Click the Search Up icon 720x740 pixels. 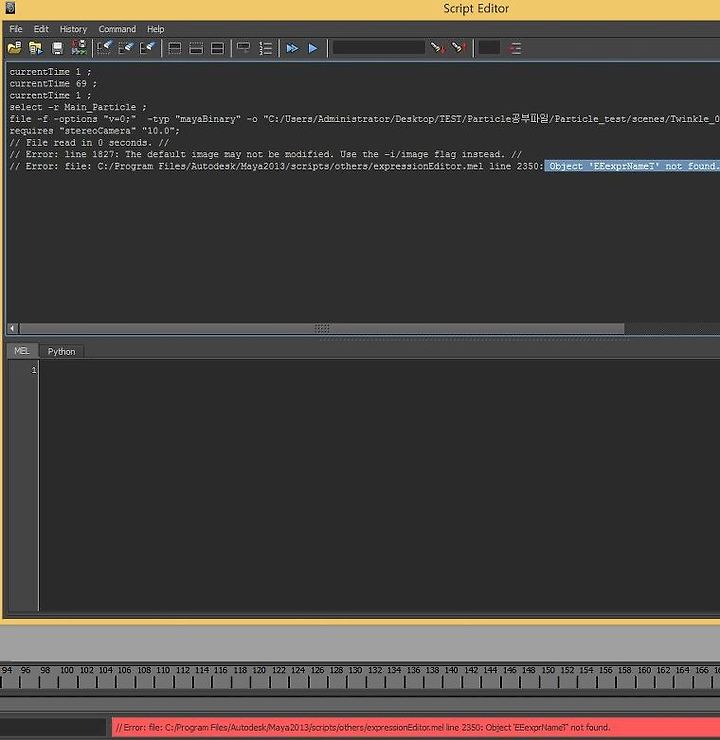pyautogui.click(x=459, y=48)
